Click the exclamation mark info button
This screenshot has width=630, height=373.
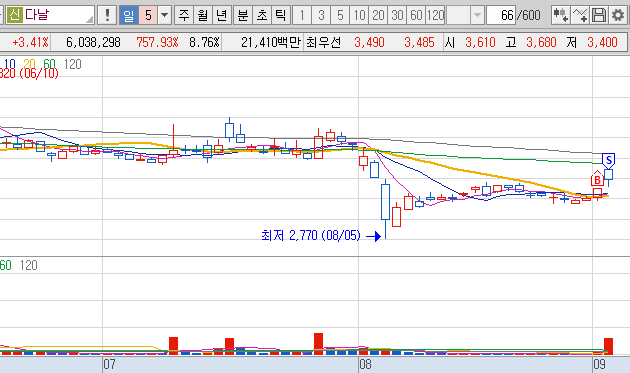pyautogui.click(x=107, y=15)
